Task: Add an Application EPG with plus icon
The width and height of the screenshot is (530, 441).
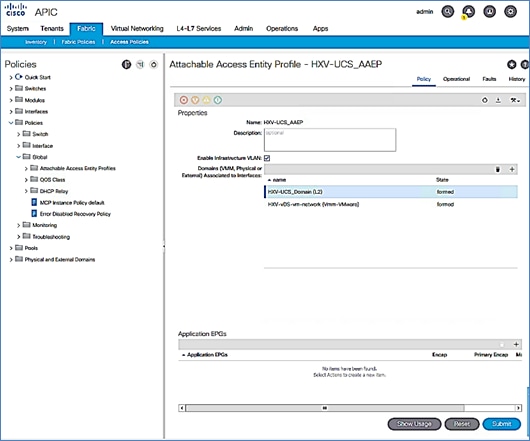Action: pyautogui.click(x=516, y=344)
